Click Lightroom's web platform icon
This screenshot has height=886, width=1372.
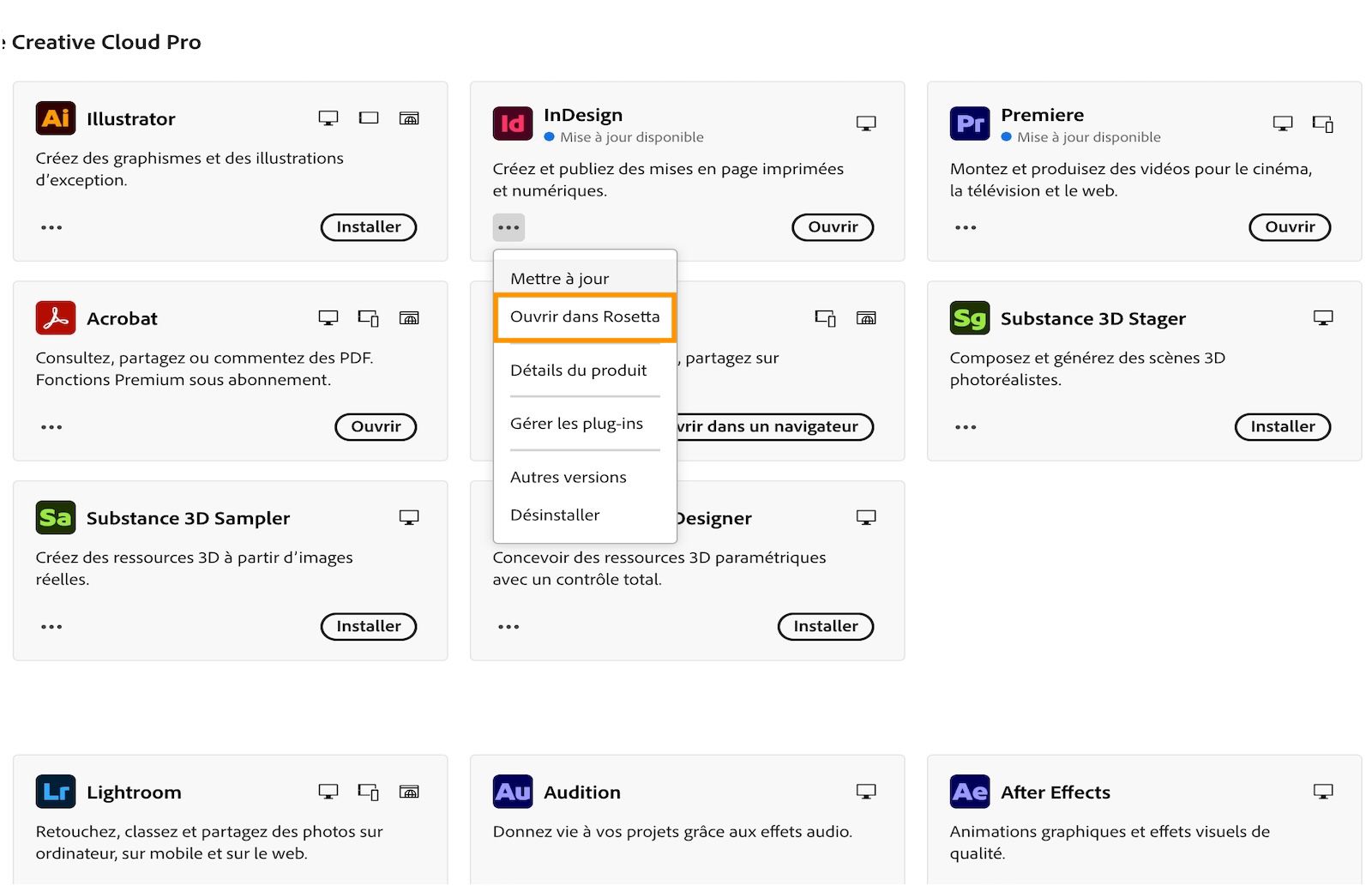coord(409,792)
